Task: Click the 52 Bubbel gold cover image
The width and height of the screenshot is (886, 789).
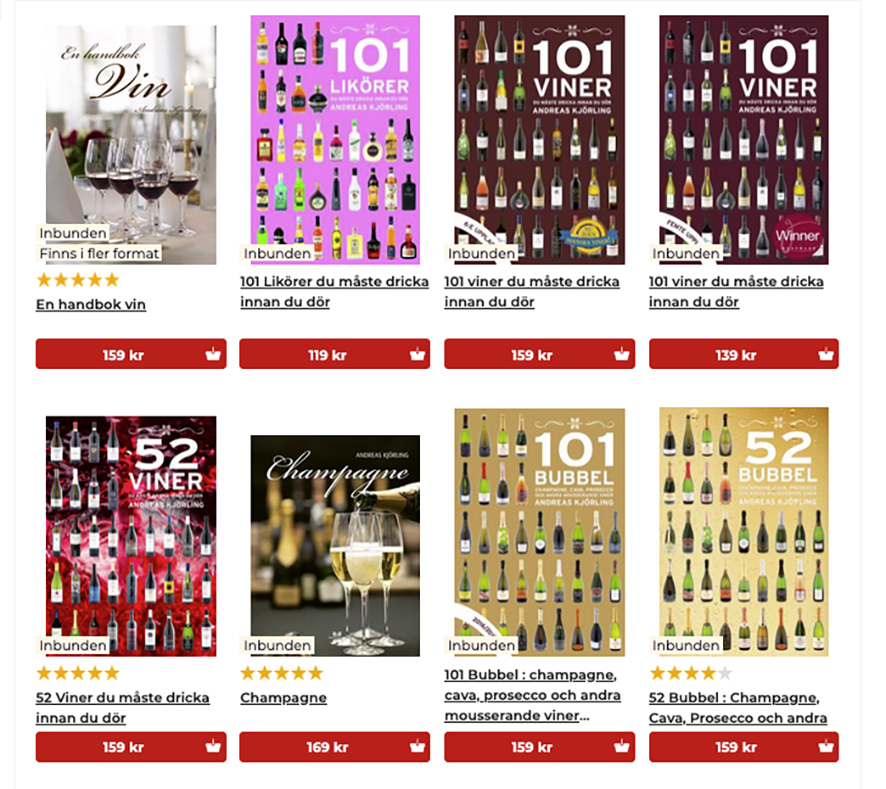Action: [x=744, y=532]
